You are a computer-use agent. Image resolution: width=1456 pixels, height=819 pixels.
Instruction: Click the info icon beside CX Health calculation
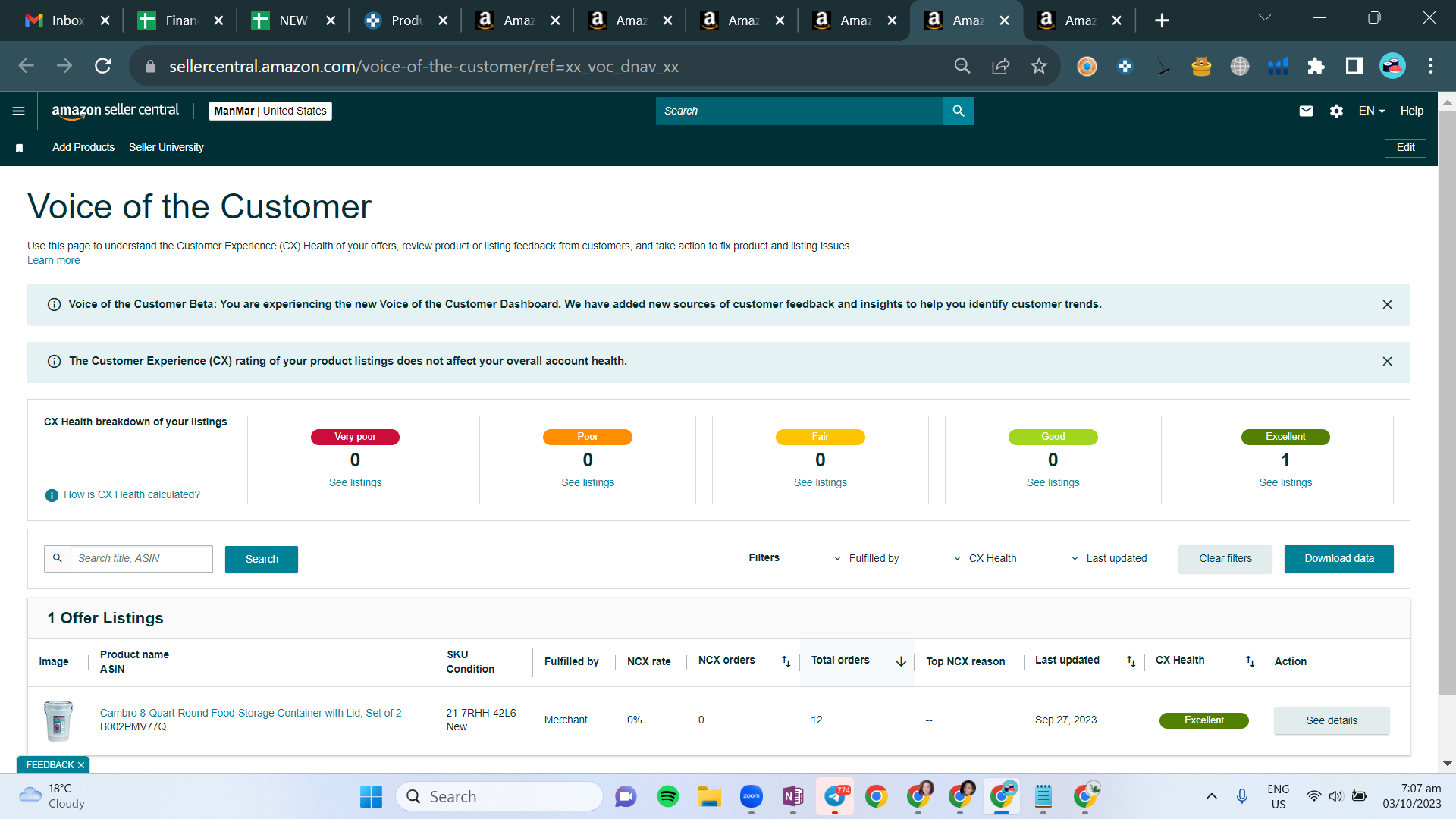point(52,495)
